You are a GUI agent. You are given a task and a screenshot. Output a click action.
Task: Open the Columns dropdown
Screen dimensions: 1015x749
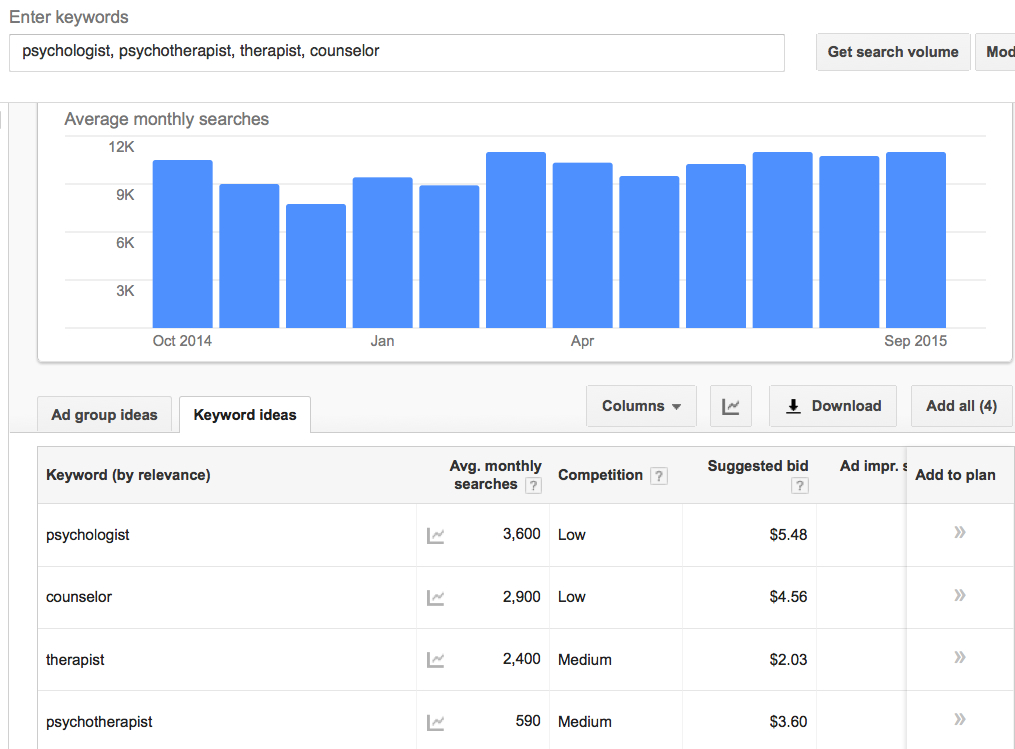click(x=641, y=406)
